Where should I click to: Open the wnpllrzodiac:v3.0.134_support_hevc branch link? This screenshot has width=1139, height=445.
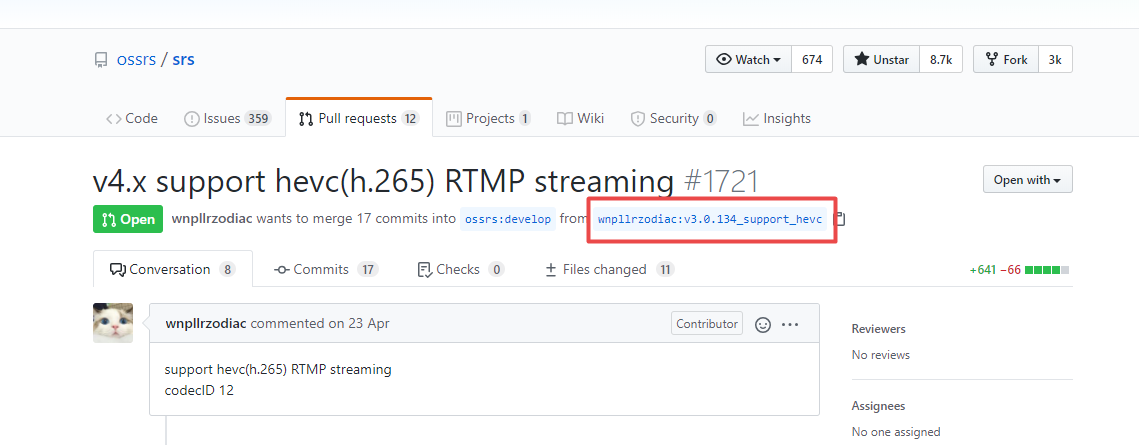coord(710,219)
